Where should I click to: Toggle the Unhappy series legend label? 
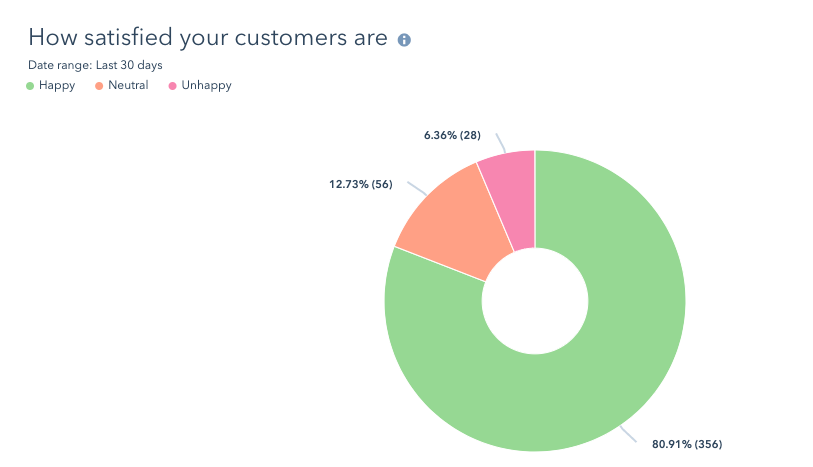205,86
